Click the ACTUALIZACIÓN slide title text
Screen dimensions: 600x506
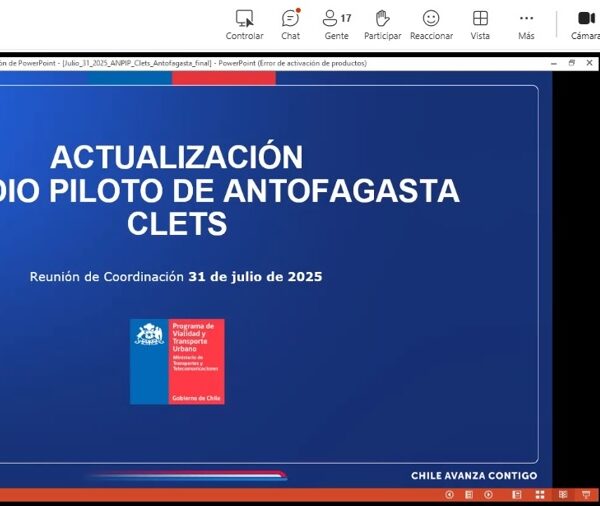click(177, 158)
